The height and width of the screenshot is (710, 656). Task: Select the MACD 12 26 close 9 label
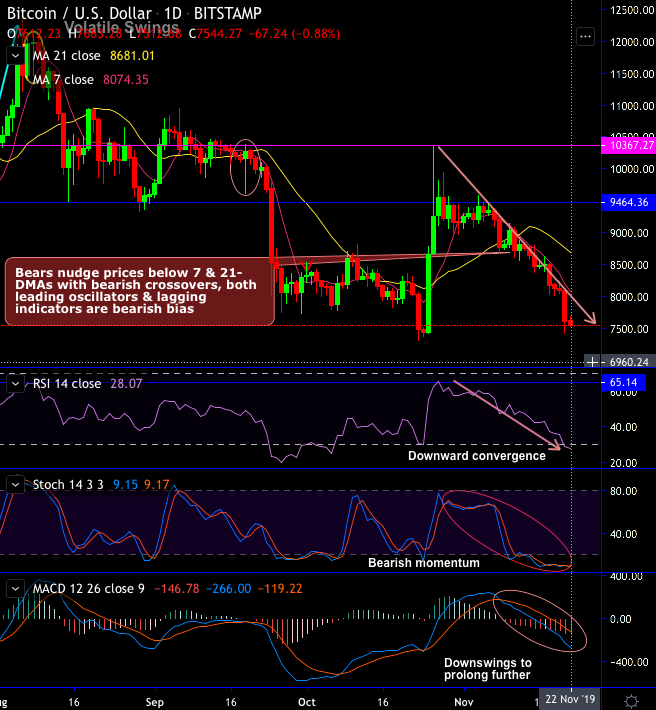pos(89,589)
